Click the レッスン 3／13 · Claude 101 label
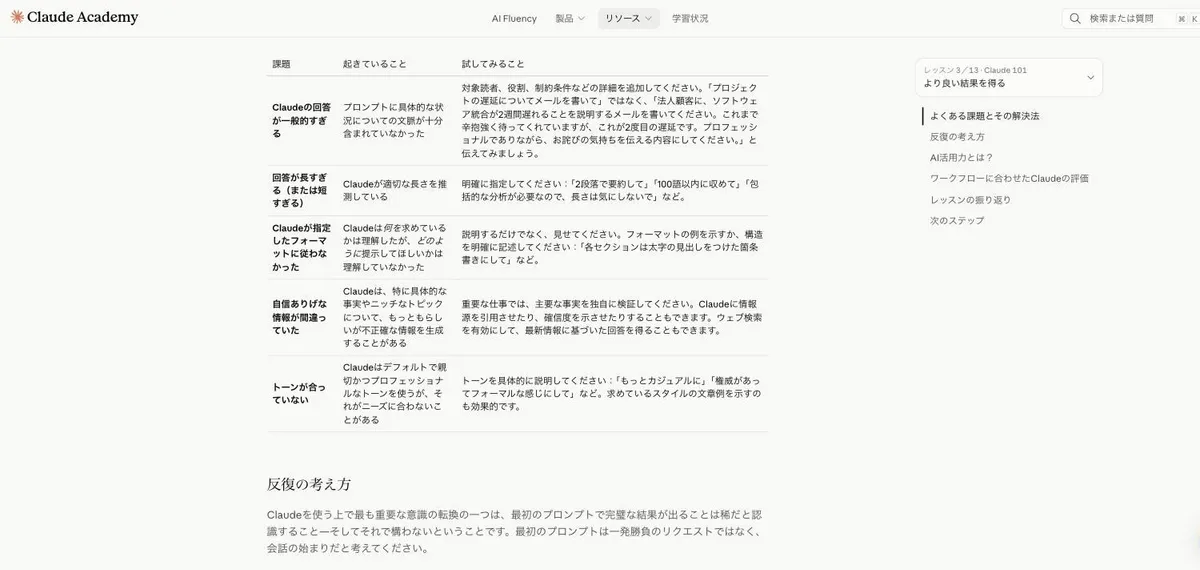Image resolution: width=1200 pixels, height=570 pixels. [974, 70]
